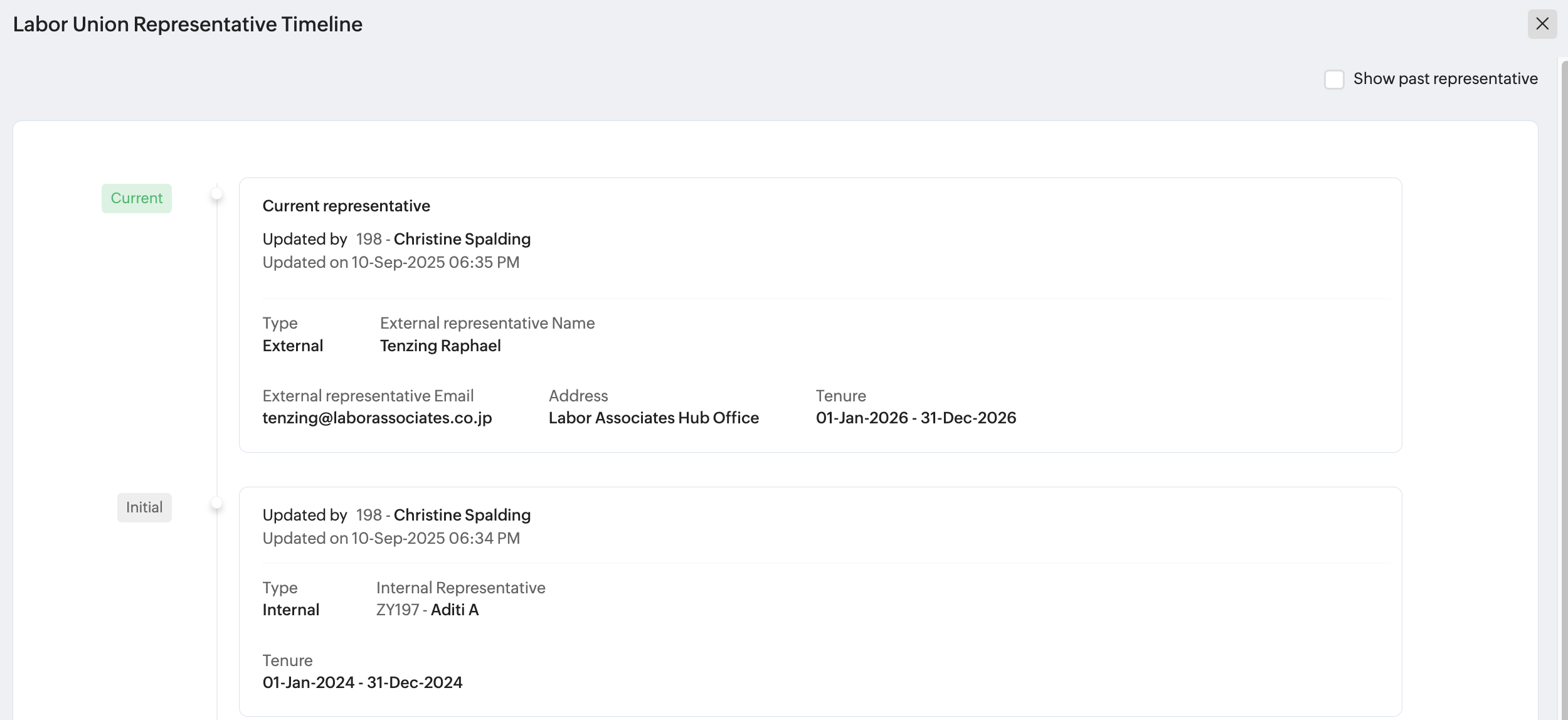Open internal representative Aditi A
This screenshot has width=1568, height=720.
pos(454,610)
